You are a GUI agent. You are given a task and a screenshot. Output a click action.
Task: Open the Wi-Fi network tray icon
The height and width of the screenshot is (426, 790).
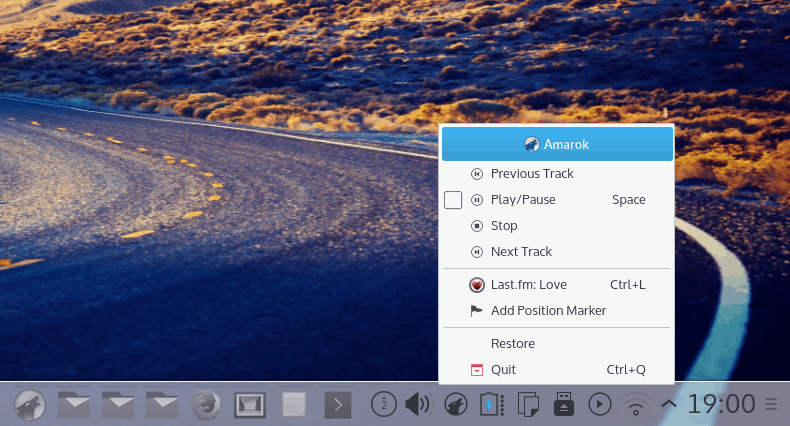[x=636, y=404]
